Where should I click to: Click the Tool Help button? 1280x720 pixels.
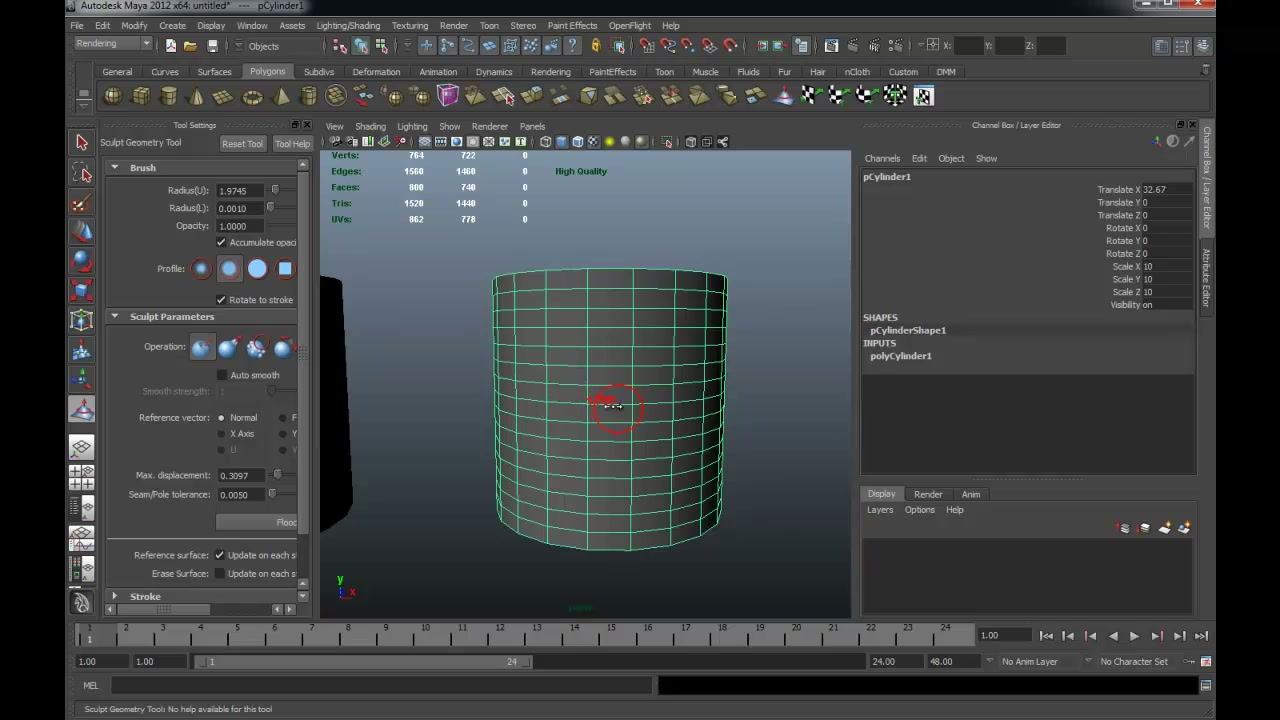(x=293, y=143)
